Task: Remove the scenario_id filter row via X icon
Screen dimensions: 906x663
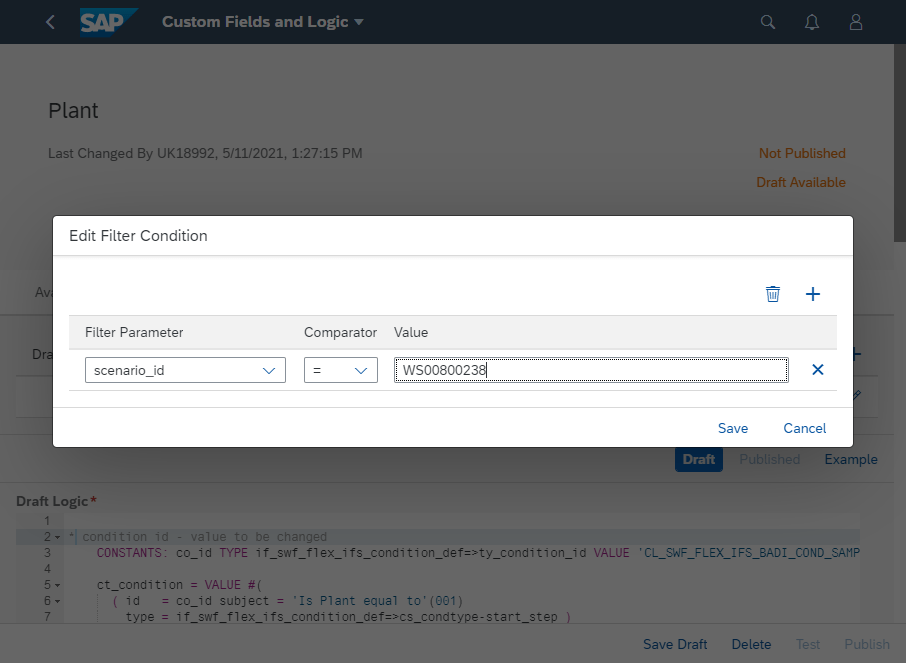Action: pos(818,369)
